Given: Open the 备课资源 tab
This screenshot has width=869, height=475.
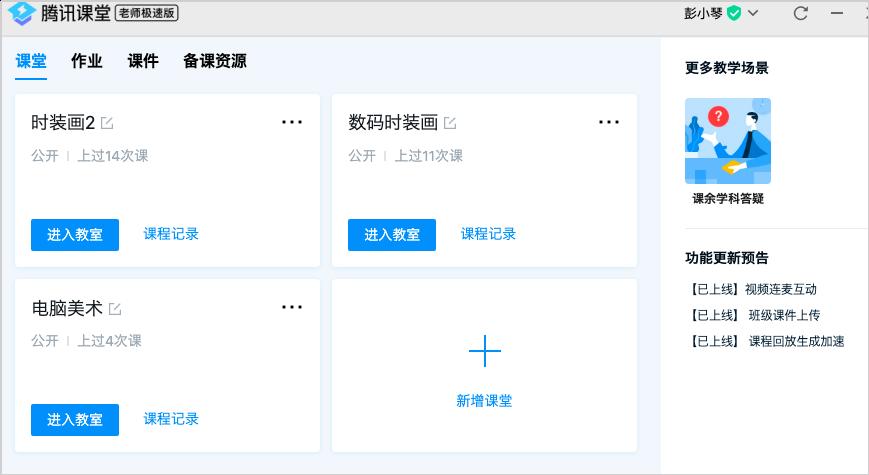Looking at the screenshot, I should (214, 61).
